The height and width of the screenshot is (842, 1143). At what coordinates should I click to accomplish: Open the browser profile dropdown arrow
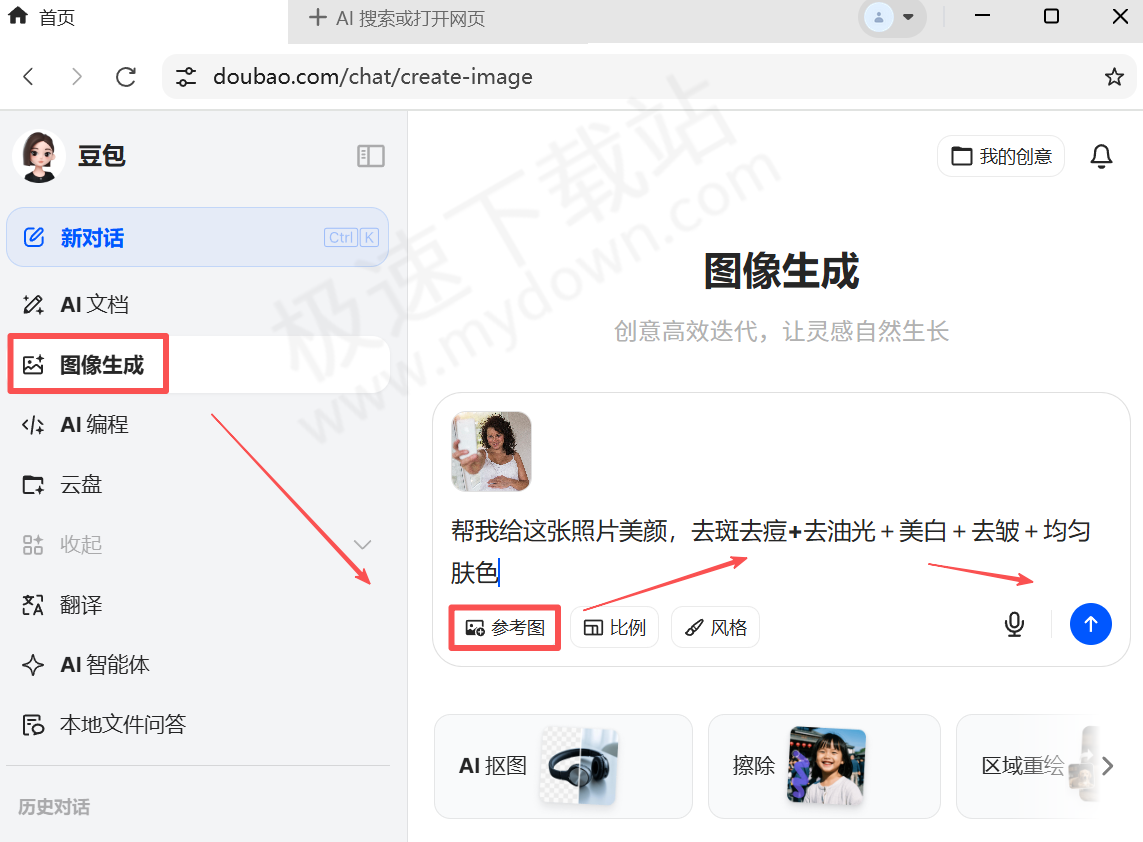[908, 17]
